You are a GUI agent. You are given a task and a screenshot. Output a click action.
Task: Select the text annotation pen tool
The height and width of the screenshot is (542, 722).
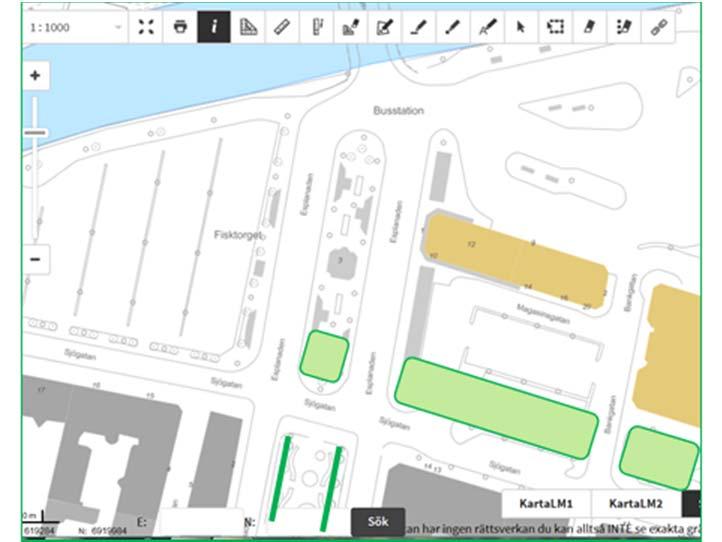pyautogui.click(x=487, y=27)
